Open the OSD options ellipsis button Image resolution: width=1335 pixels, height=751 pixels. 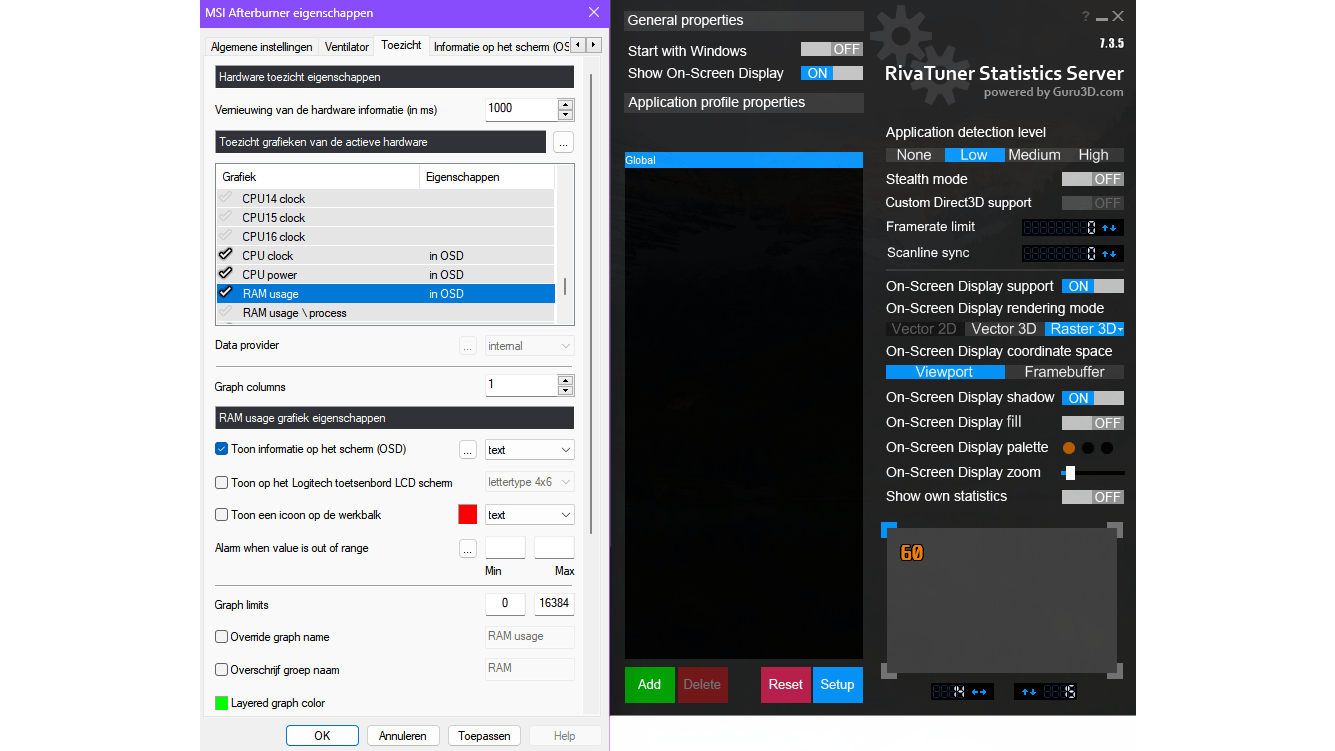468,450
